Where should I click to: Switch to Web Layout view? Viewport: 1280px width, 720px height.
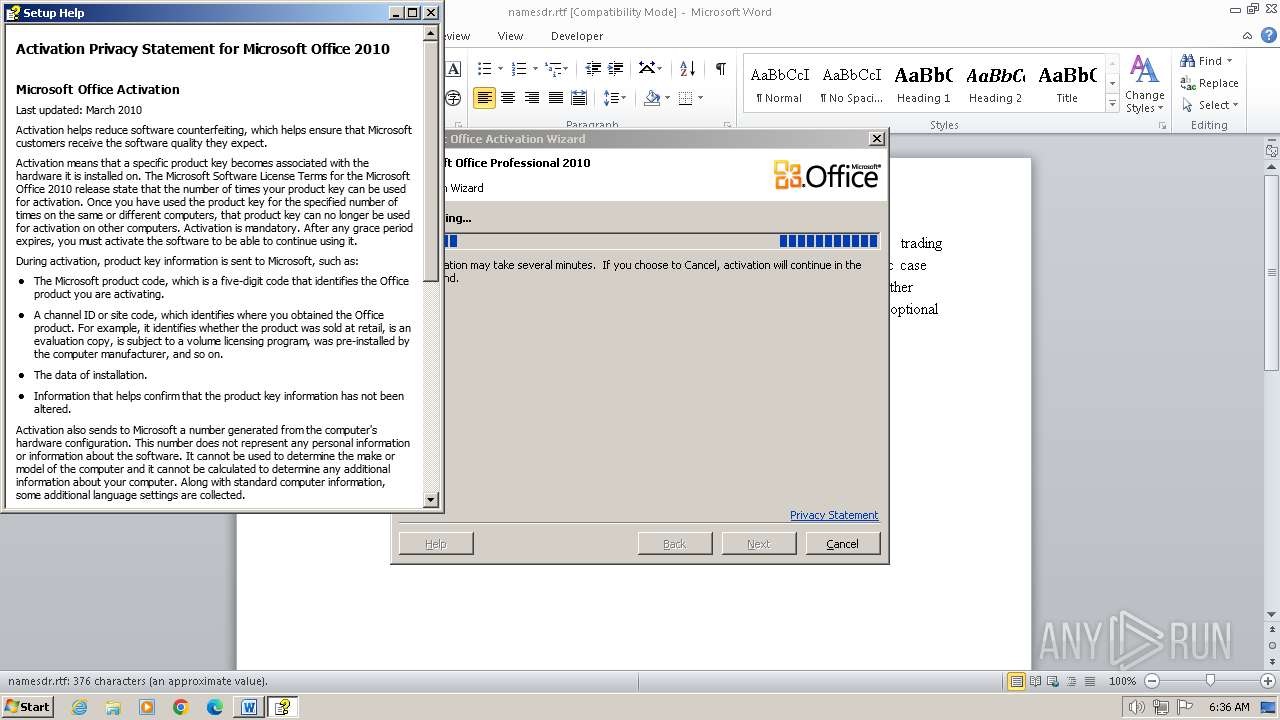1053,681
